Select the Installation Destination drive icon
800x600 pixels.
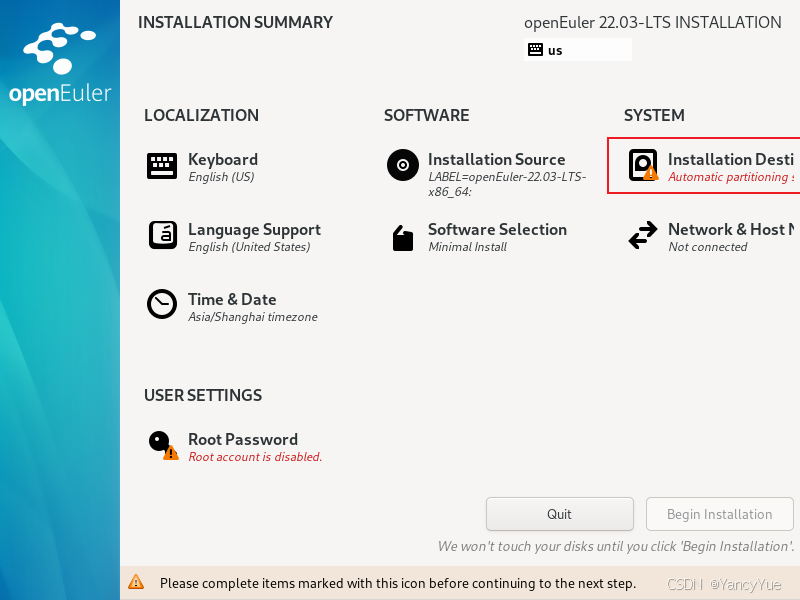click(643, 165)
